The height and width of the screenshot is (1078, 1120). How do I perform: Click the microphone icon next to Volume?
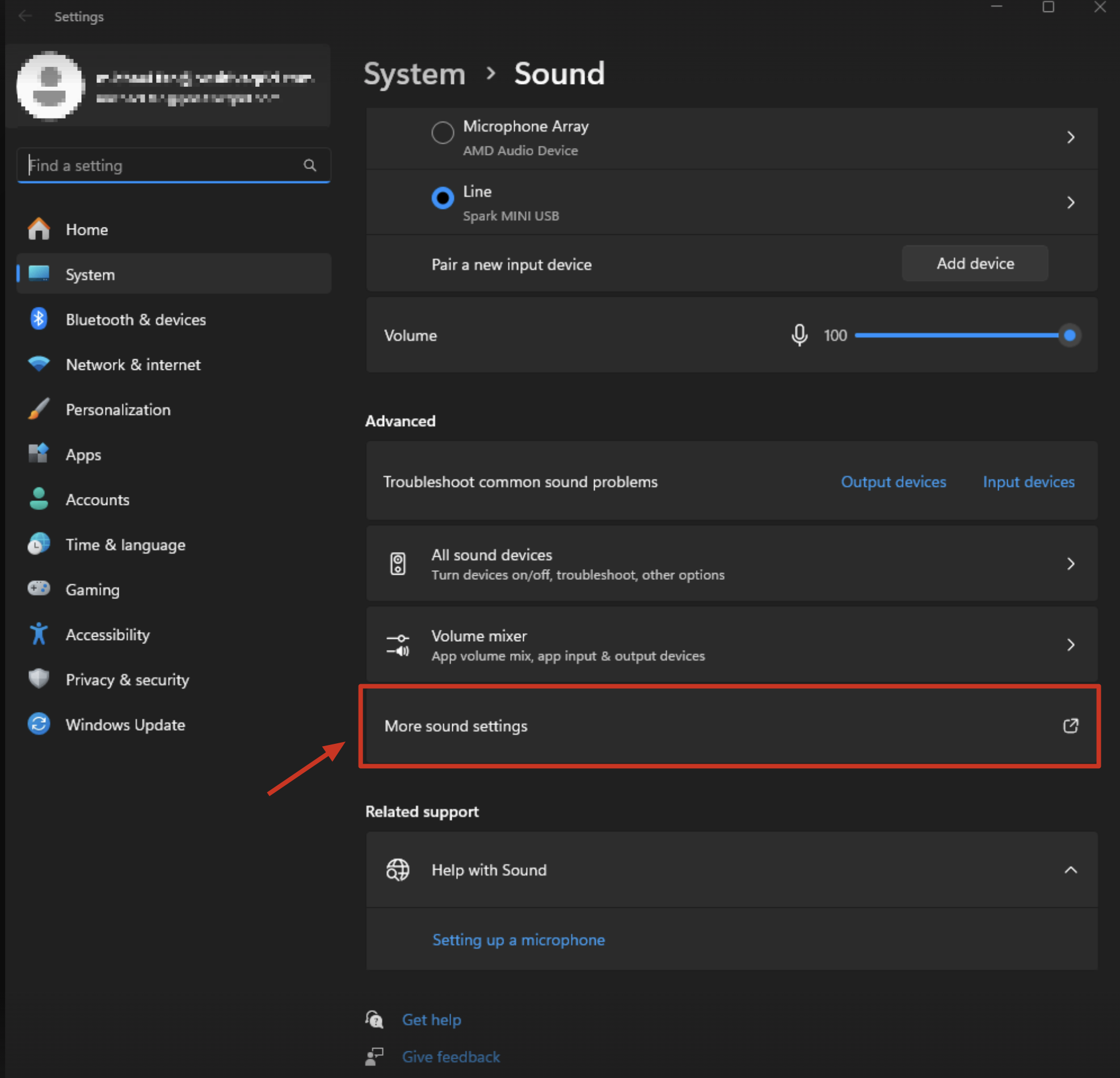pyautogui.click(x=799, y=335)
